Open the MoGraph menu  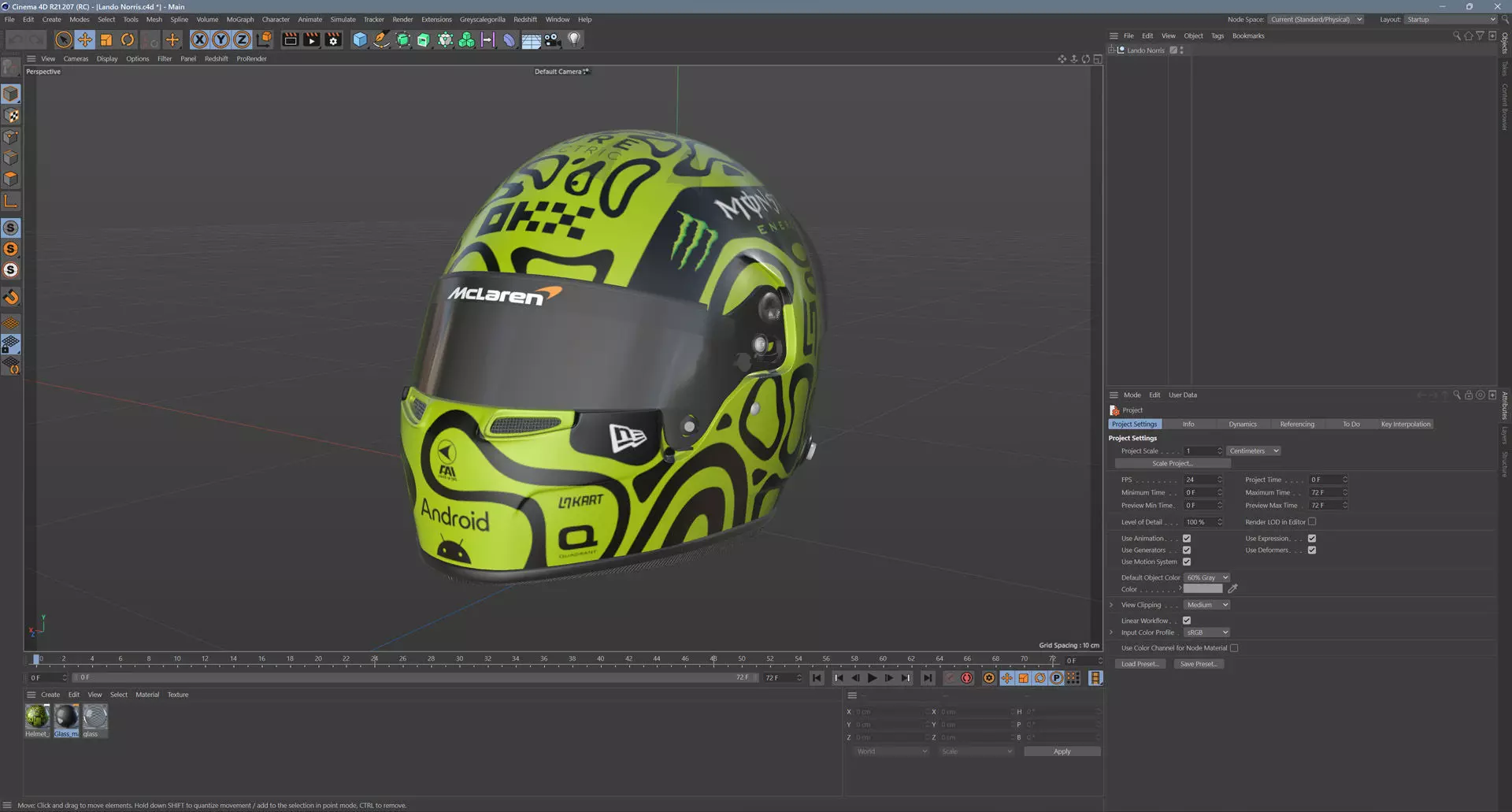(240, 20)
